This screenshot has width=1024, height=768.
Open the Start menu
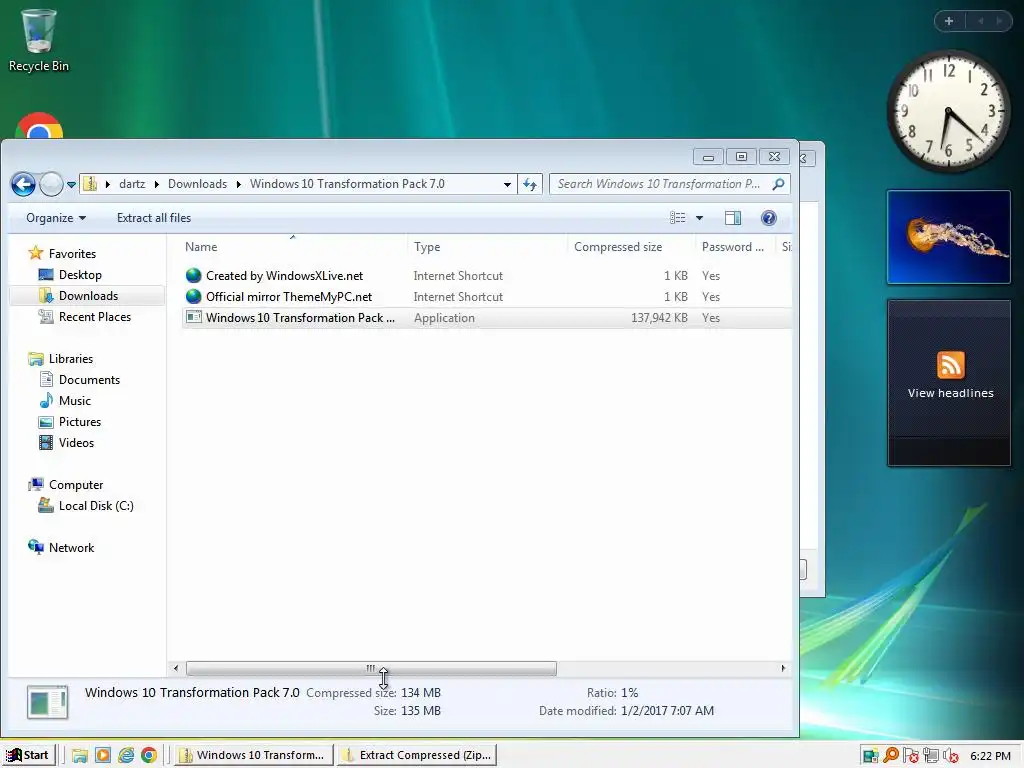(x=27, y=755)
